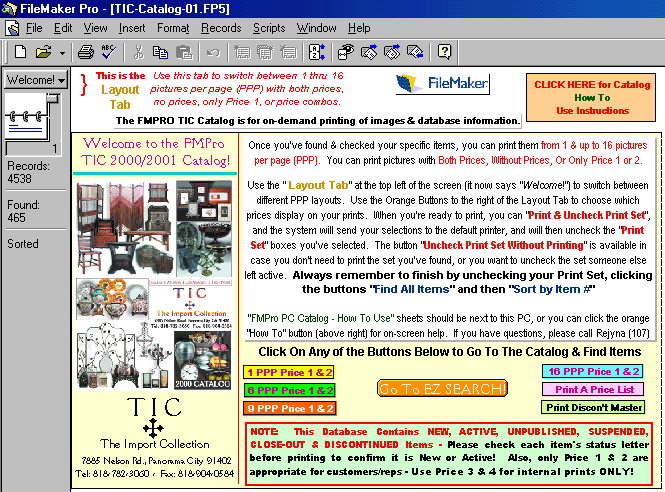This screenshot has height=492, width=665.
Task: Expand the arrow beside Open folder icon
Action: [x=62, y=53]
